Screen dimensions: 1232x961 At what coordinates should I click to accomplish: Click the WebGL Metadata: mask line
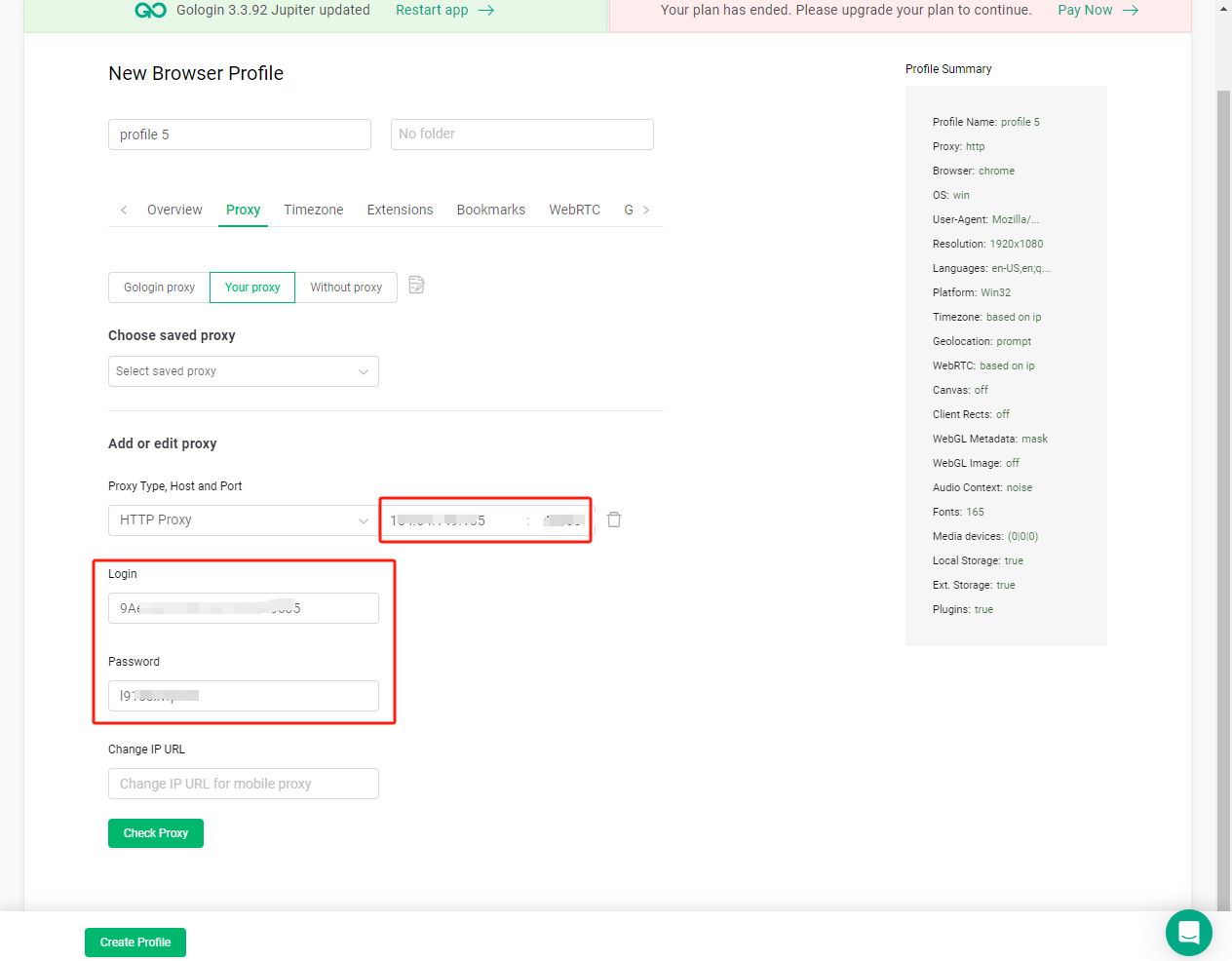[x=990, y=439]
